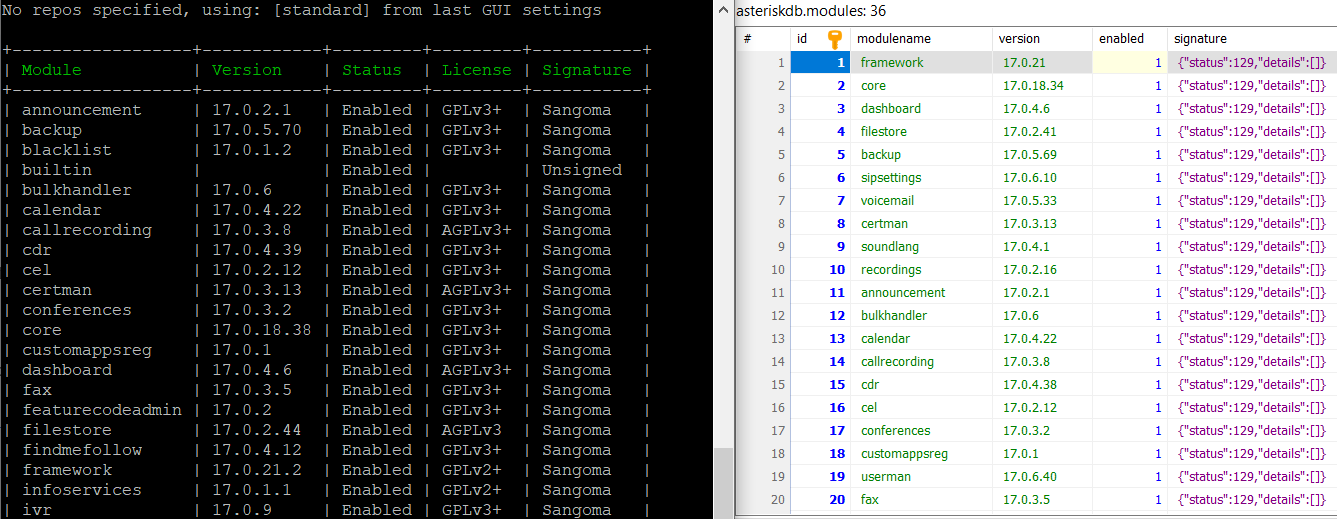Screen dimensions: 1337x519
Task: Click terminal version 17.0.5.70 for backup
Action: [x=256, y=130]
